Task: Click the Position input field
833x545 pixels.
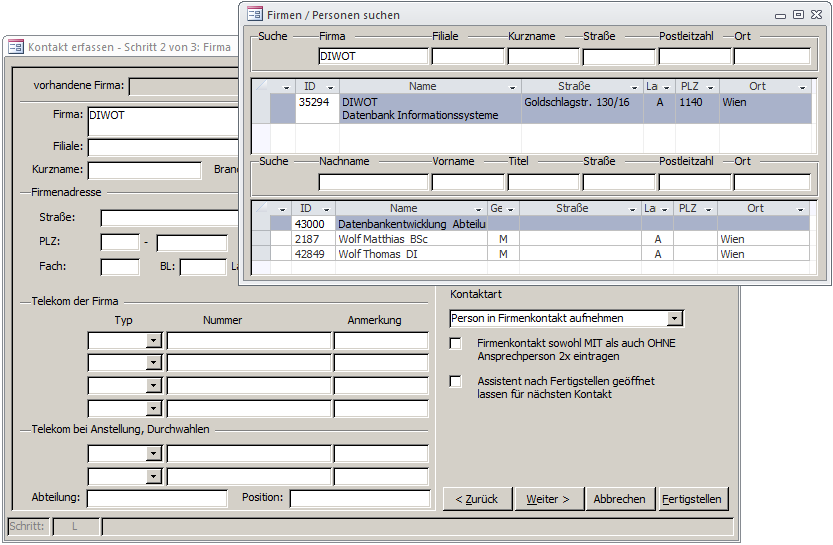Action: 360,498
